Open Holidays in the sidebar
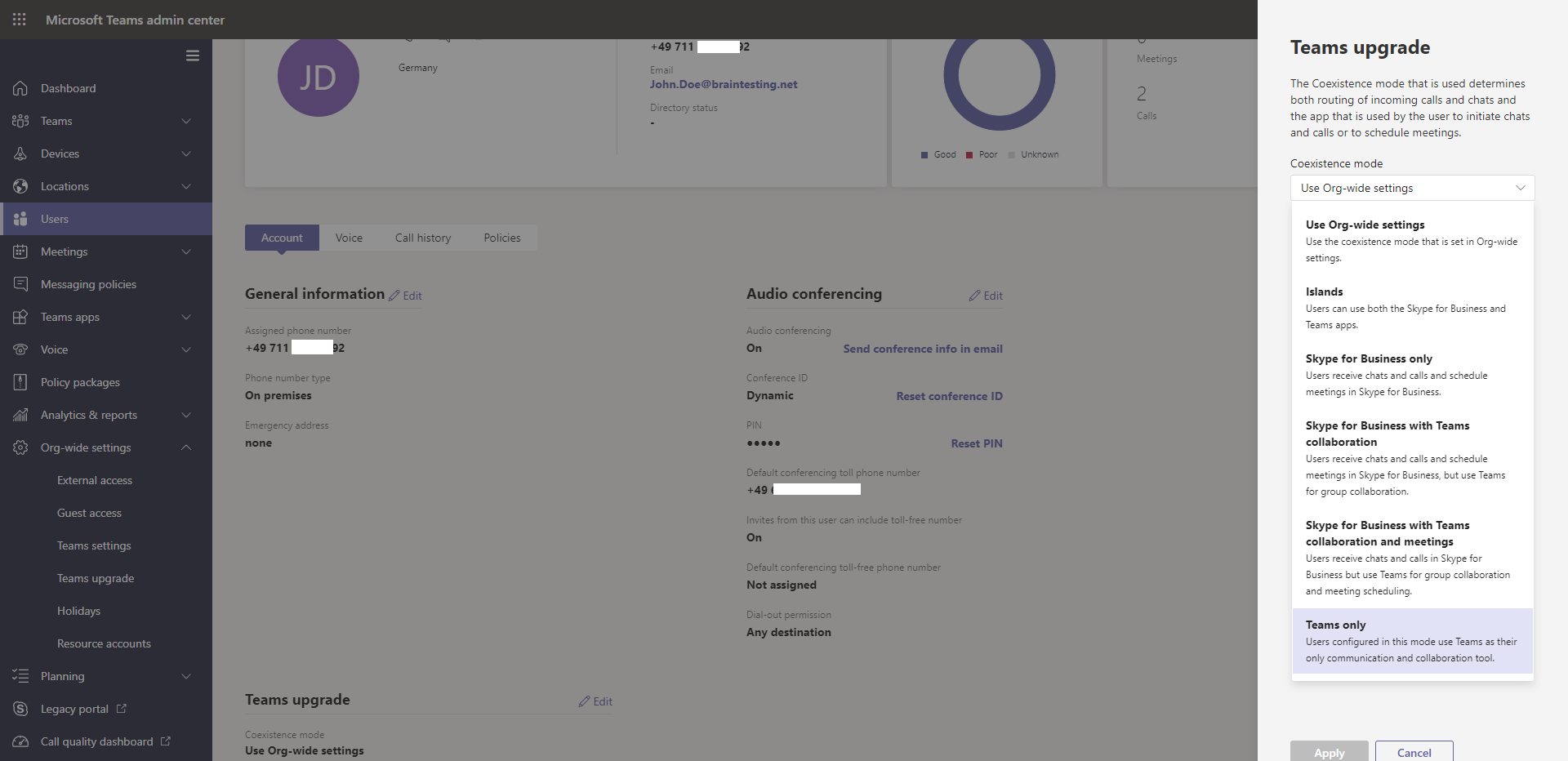The image size is (1568, 761). pos(78,611)
